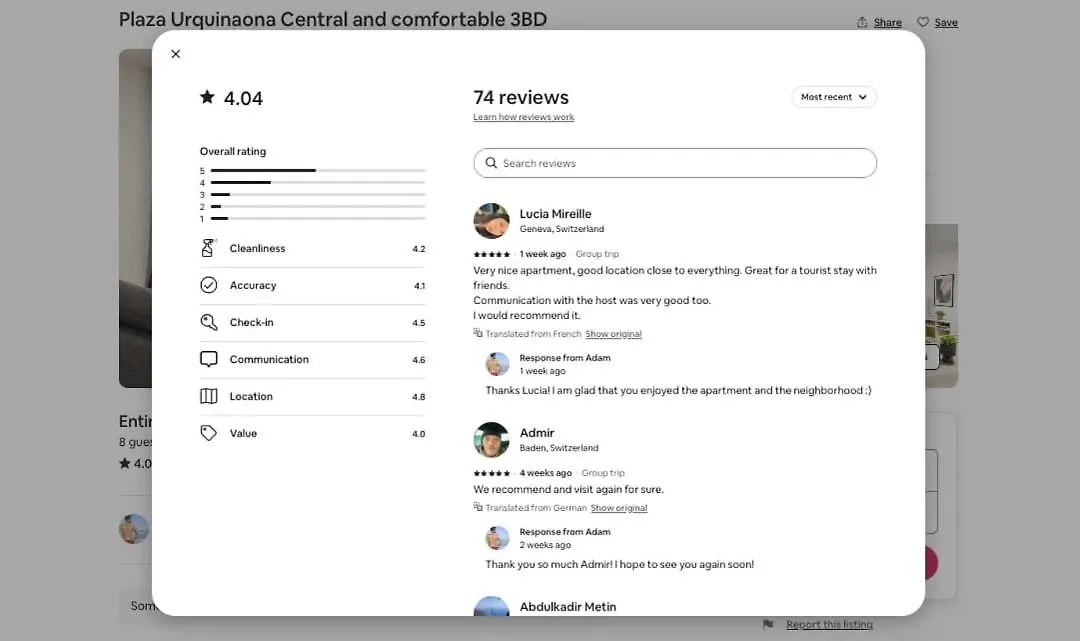This screenshot has width=1080, height=641.
Task: Click 'Geneva, Switzerland' location text
Action: pos(561,229)
